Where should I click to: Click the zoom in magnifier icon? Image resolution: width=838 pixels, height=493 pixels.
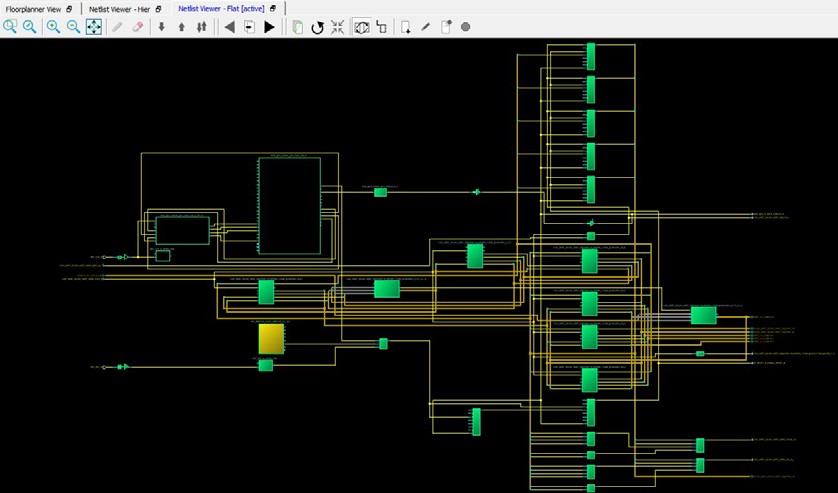click(53, 27)
